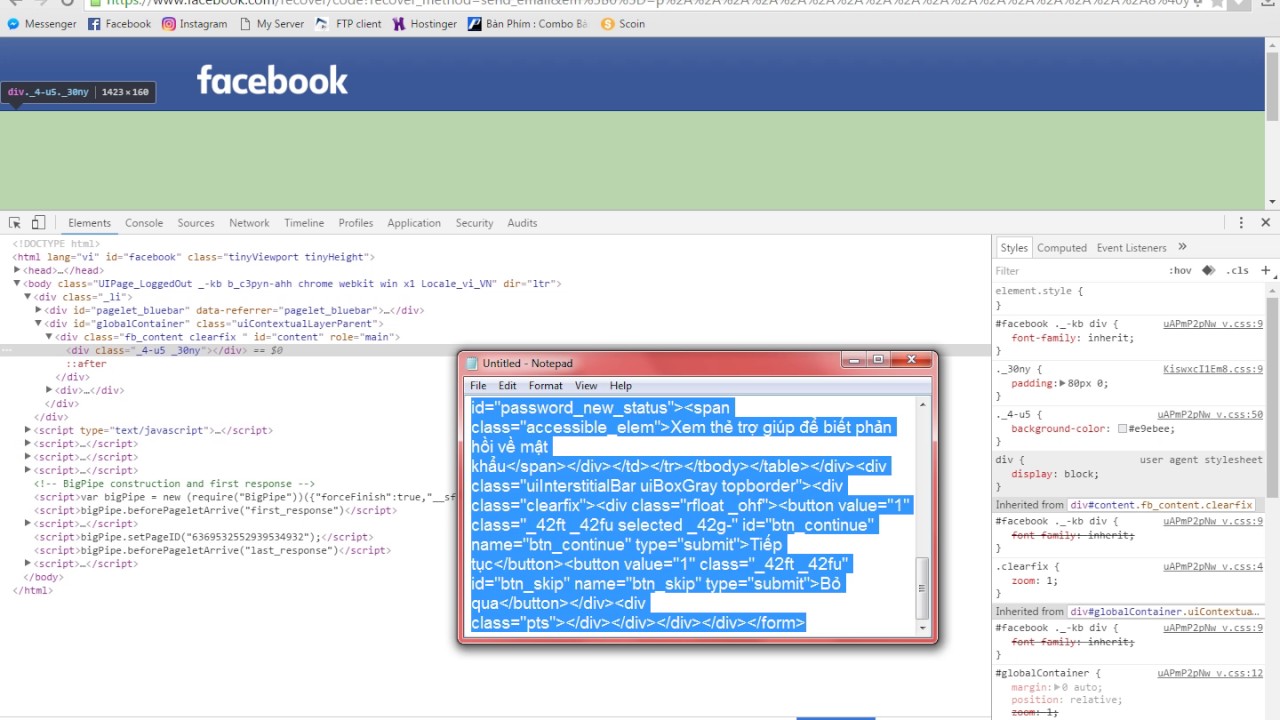Viewport: 1280px width, 720px height.
Task: Open KiswxcI1Em8.css:9 source link
Action: [x=1213, y=369]
